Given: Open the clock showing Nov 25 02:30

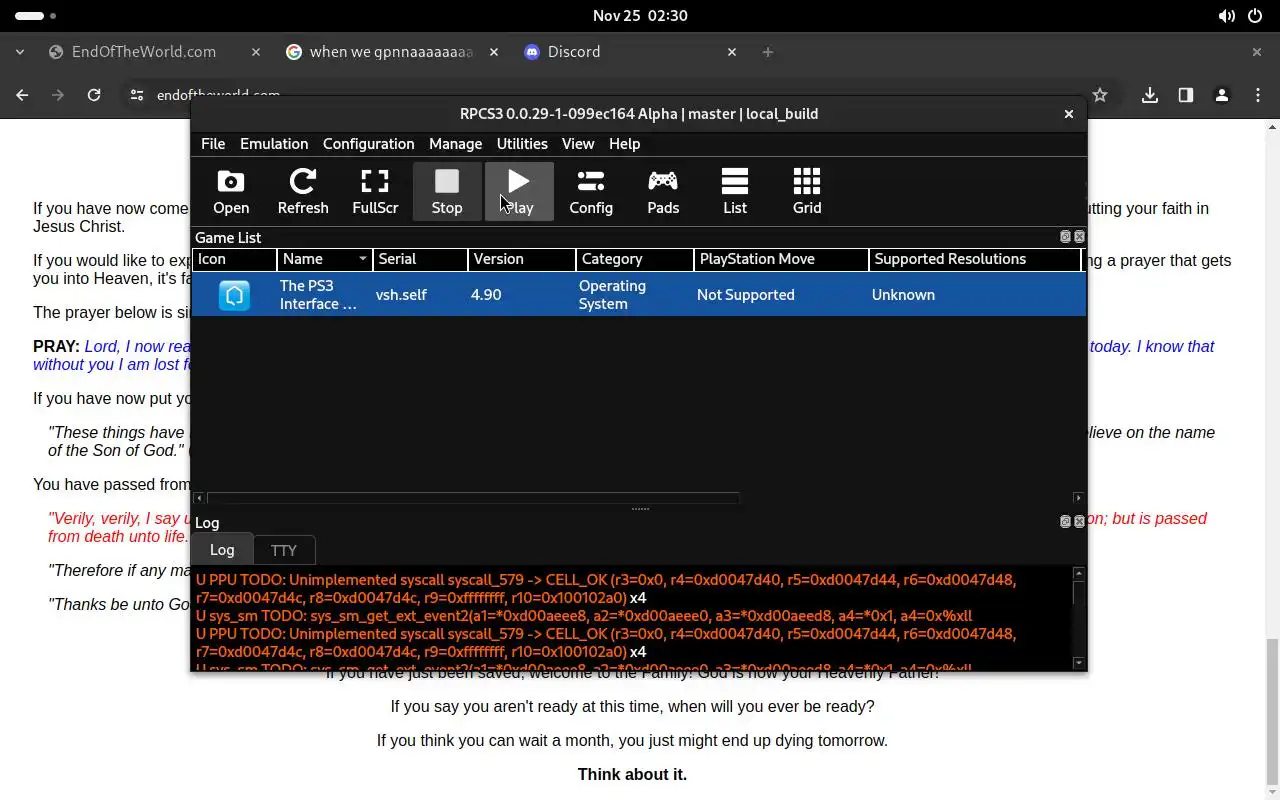Looking at the screenshot, I should (640, 16).
